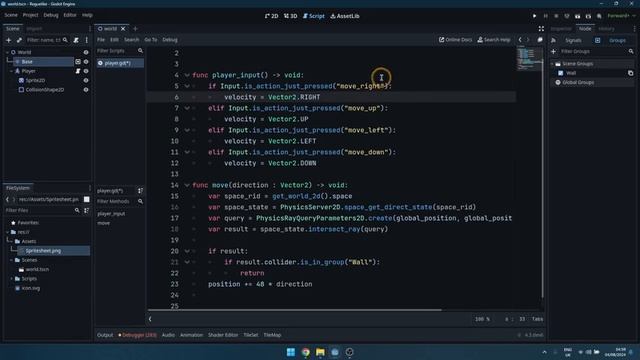Open the Project menu

tap(30, 15)
